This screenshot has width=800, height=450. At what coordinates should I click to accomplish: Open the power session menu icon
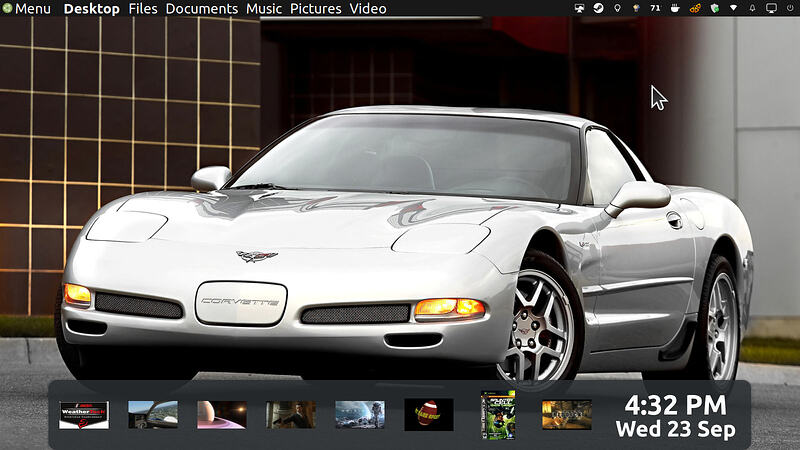tap(790, 8)
